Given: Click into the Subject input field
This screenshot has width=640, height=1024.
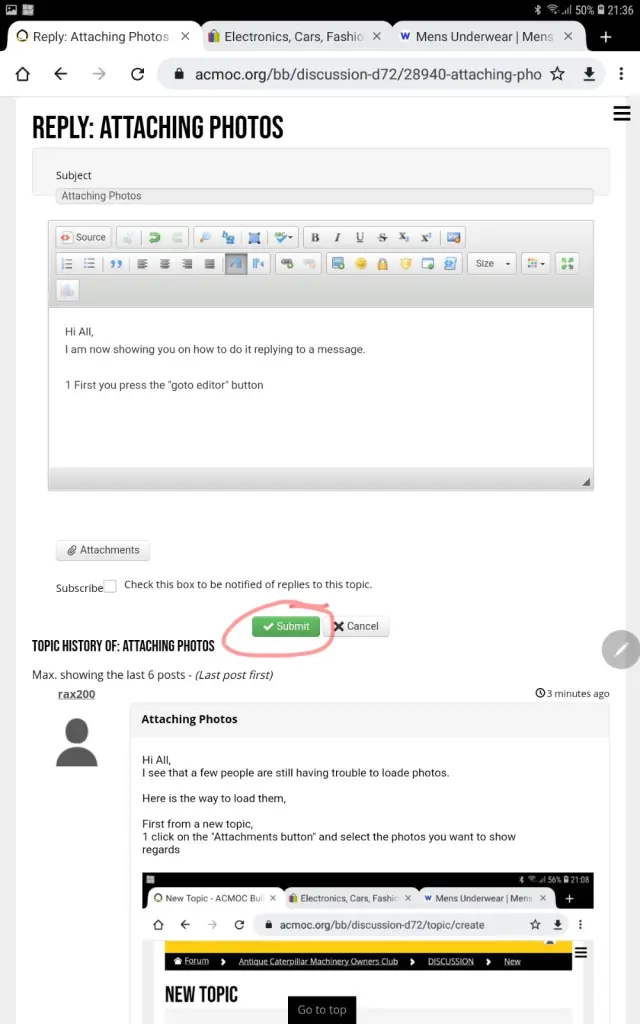Looking at the screenshot, I should [324, 196].
